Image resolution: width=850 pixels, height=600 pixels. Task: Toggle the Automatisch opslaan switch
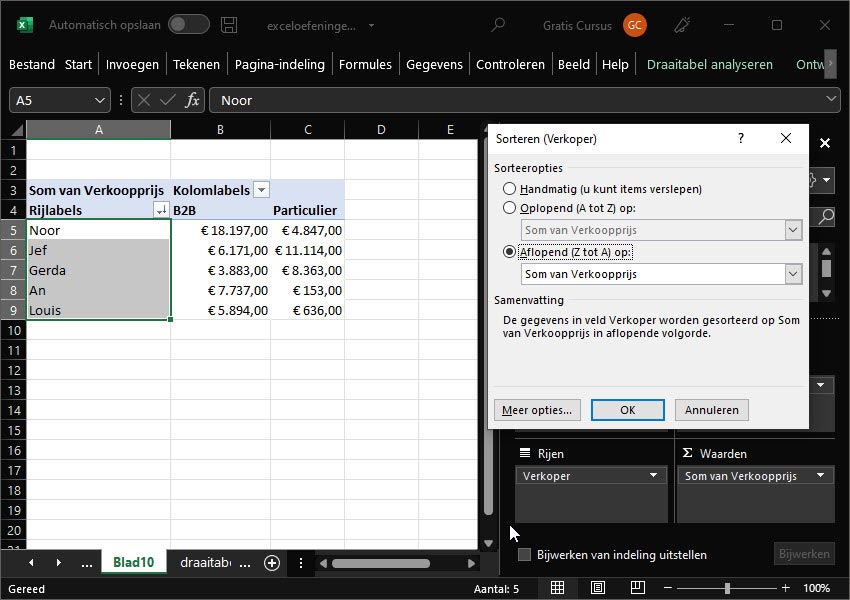pyautogui.click(x=188, y=25)
